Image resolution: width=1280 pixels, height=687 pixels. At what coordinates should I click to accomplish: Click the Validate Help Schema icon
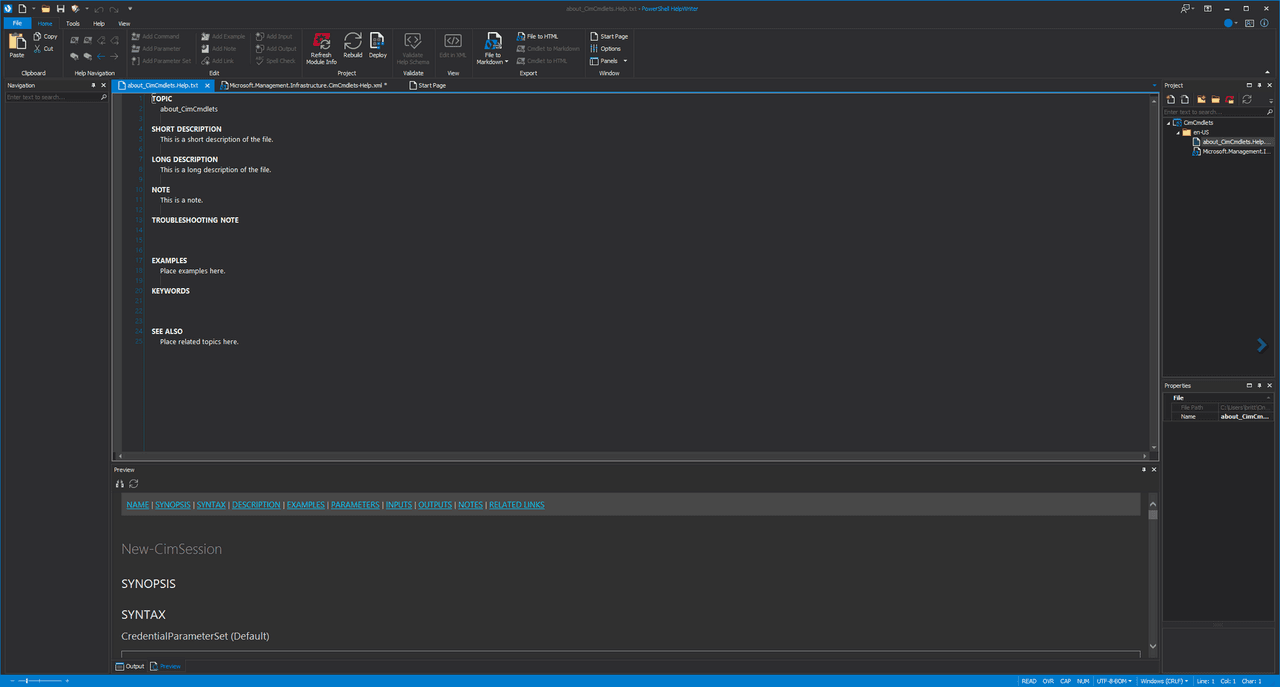coord(413,41)
